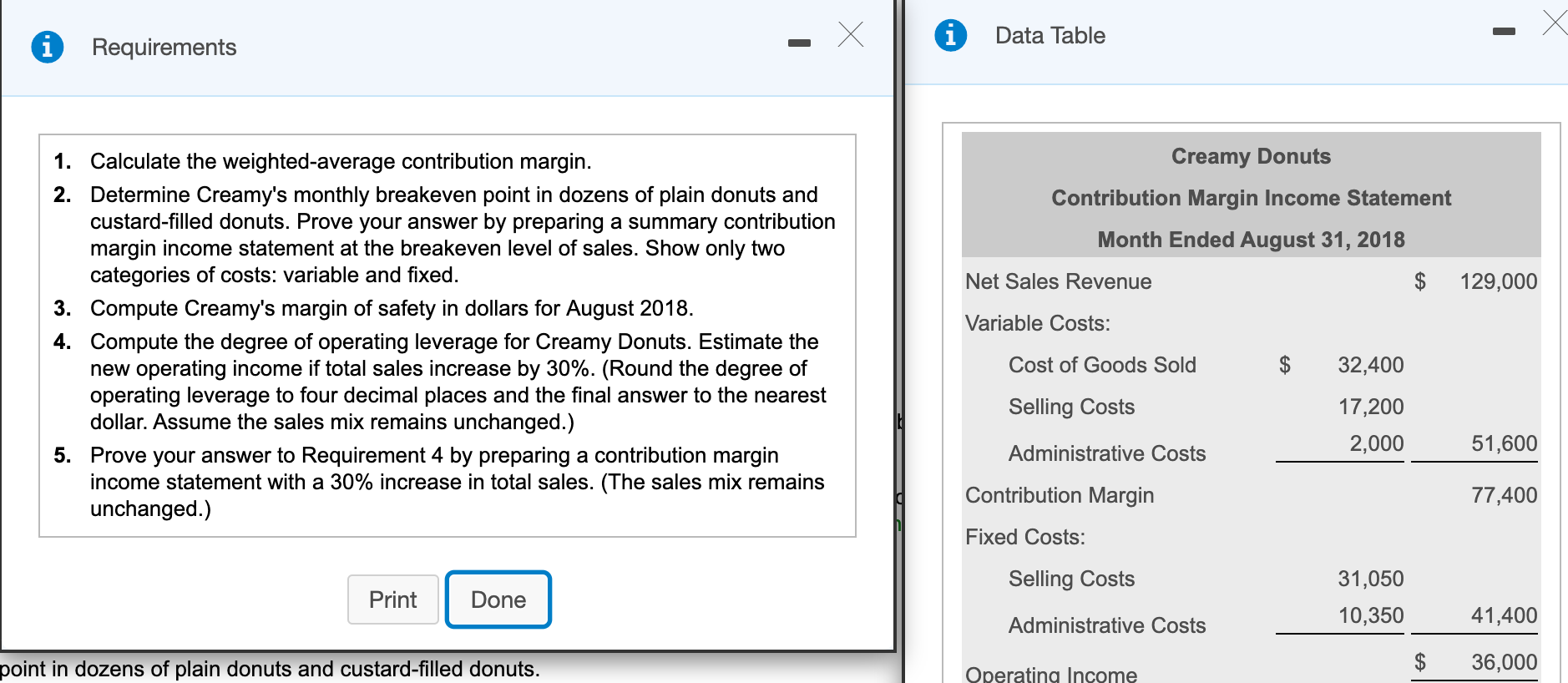Click Contribution Margin Income Statement heading
Viewport: 1568px width, 683px height.
click(x=1251, y=198)
